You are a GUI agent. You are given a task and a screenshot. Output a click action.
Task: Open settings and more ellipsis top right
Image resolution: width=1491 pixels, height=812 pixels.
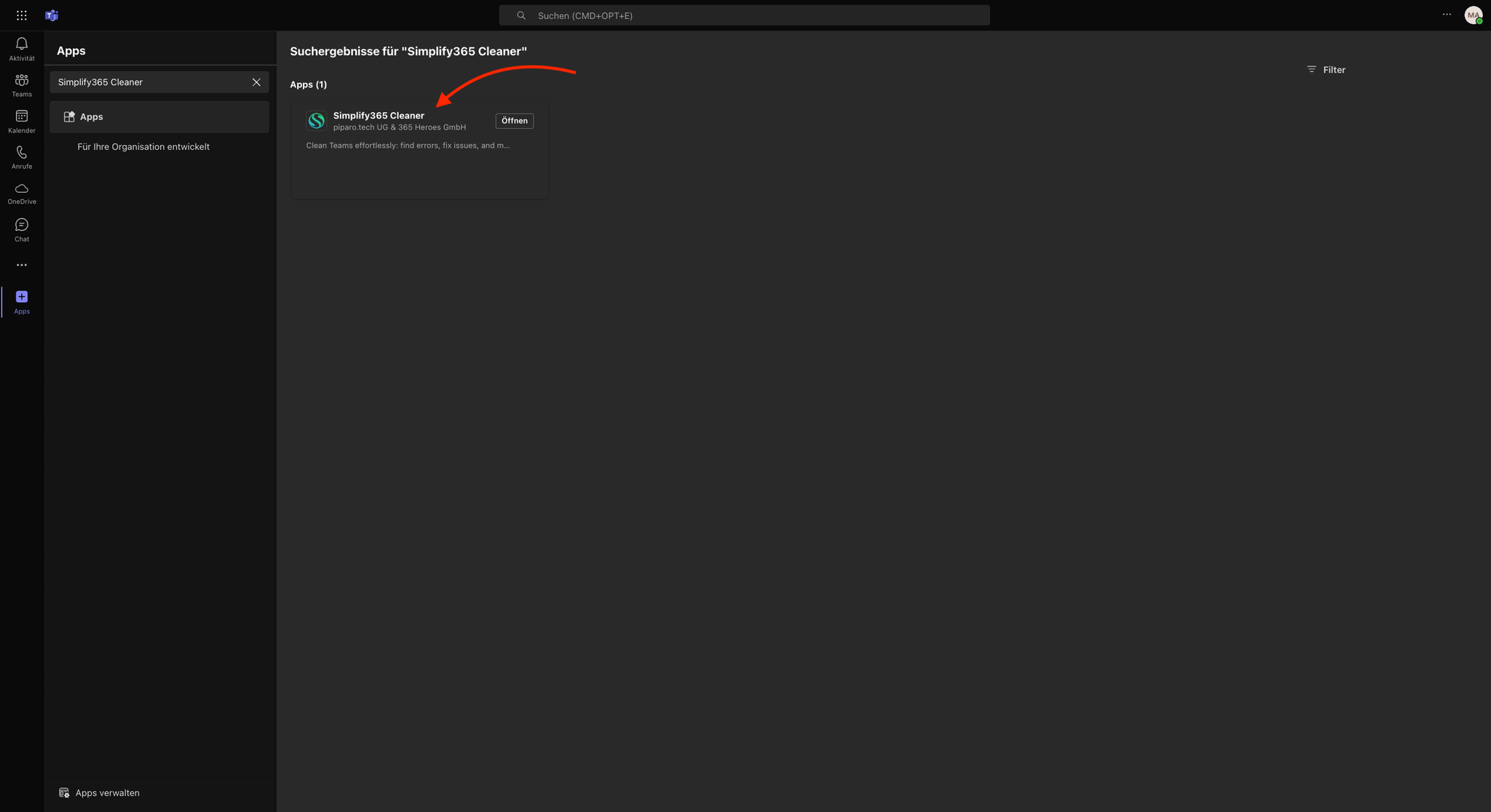click(1447, 15)
